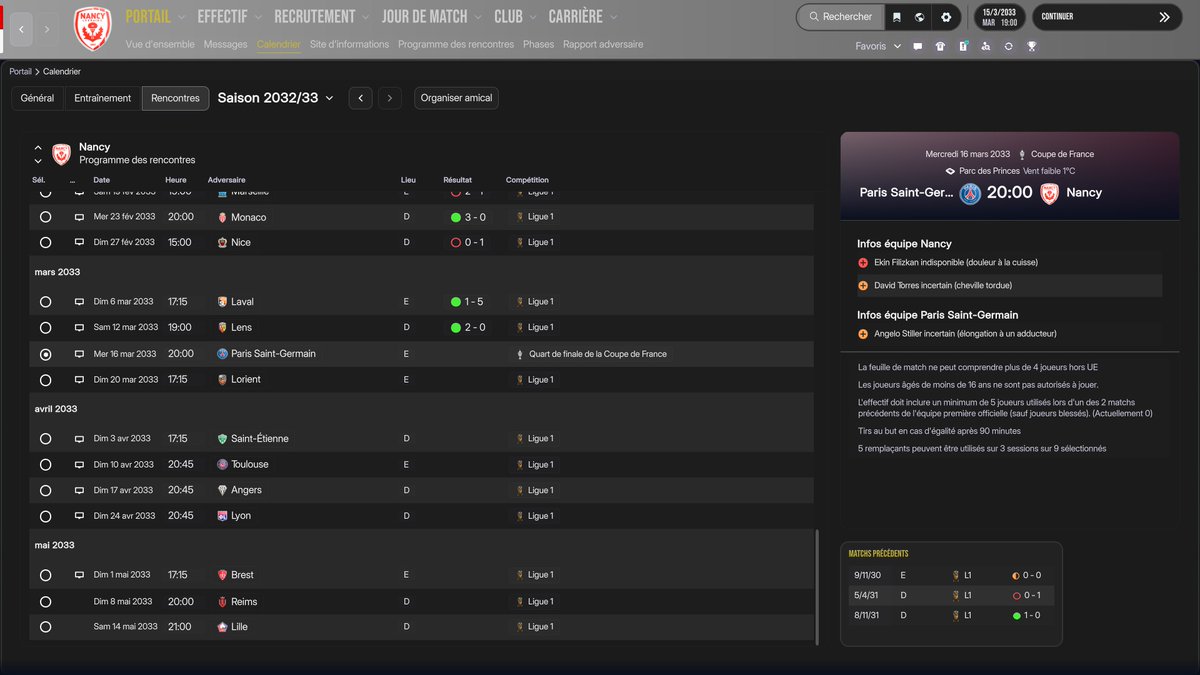Click the Paris Saint-Germain crest in fixture list
This screenshot has width=1200, height=675.
pyautogui.click(x=223, y=354)
